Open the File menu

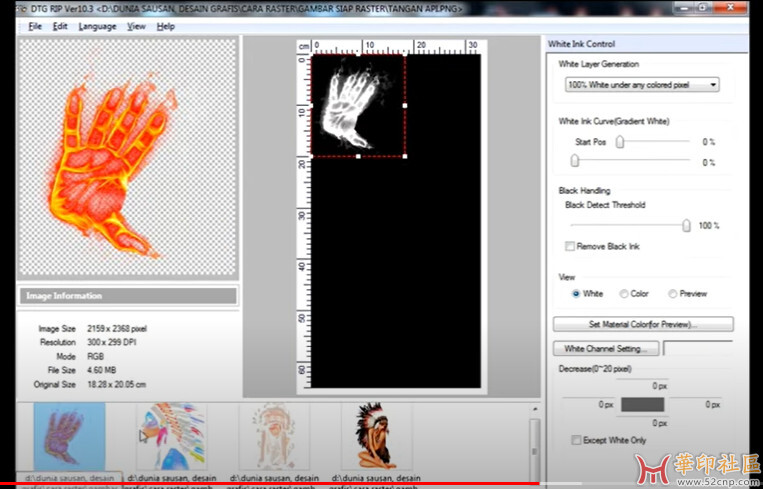[35, 26]
